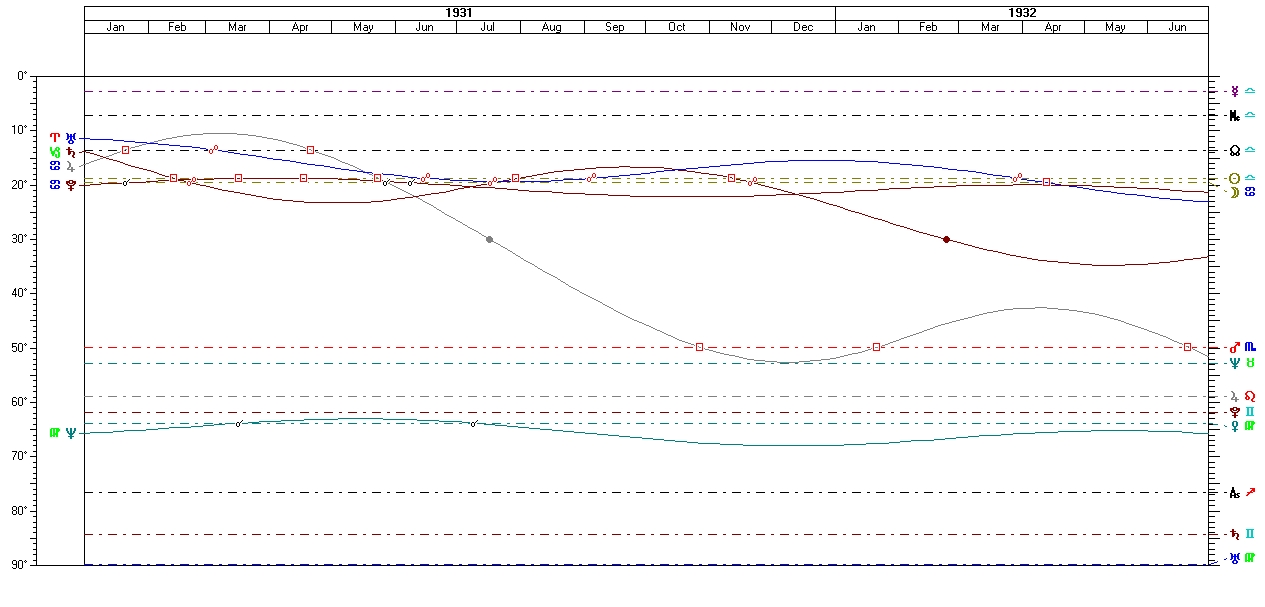Viewport: 1265px width, 607px height.
Task: Select the red Mars glyph on right
Action: 1236,347
